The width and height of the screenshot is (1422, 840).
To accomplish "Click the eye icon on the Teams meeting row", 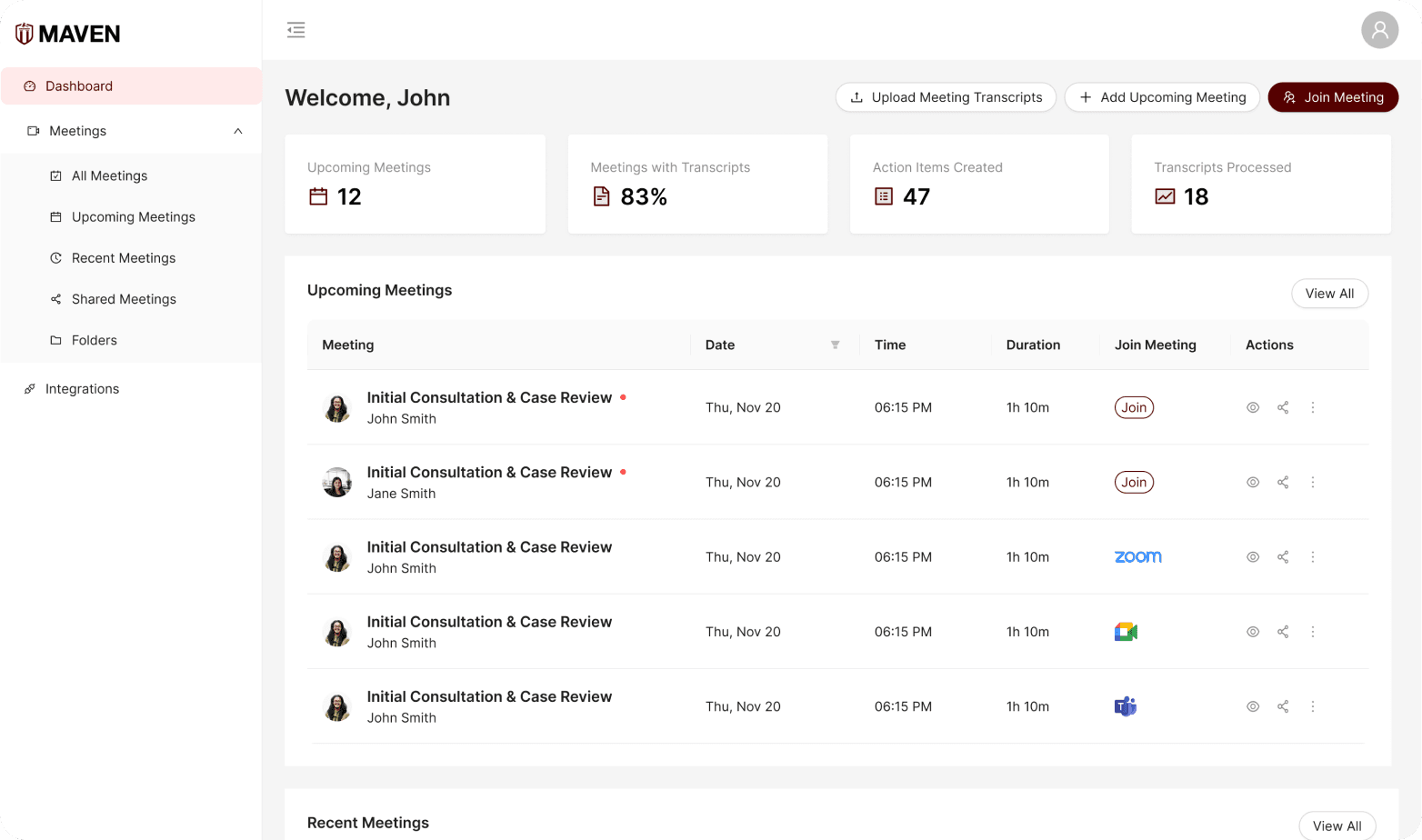I will pyautogui.click(x=1253, y=706).
